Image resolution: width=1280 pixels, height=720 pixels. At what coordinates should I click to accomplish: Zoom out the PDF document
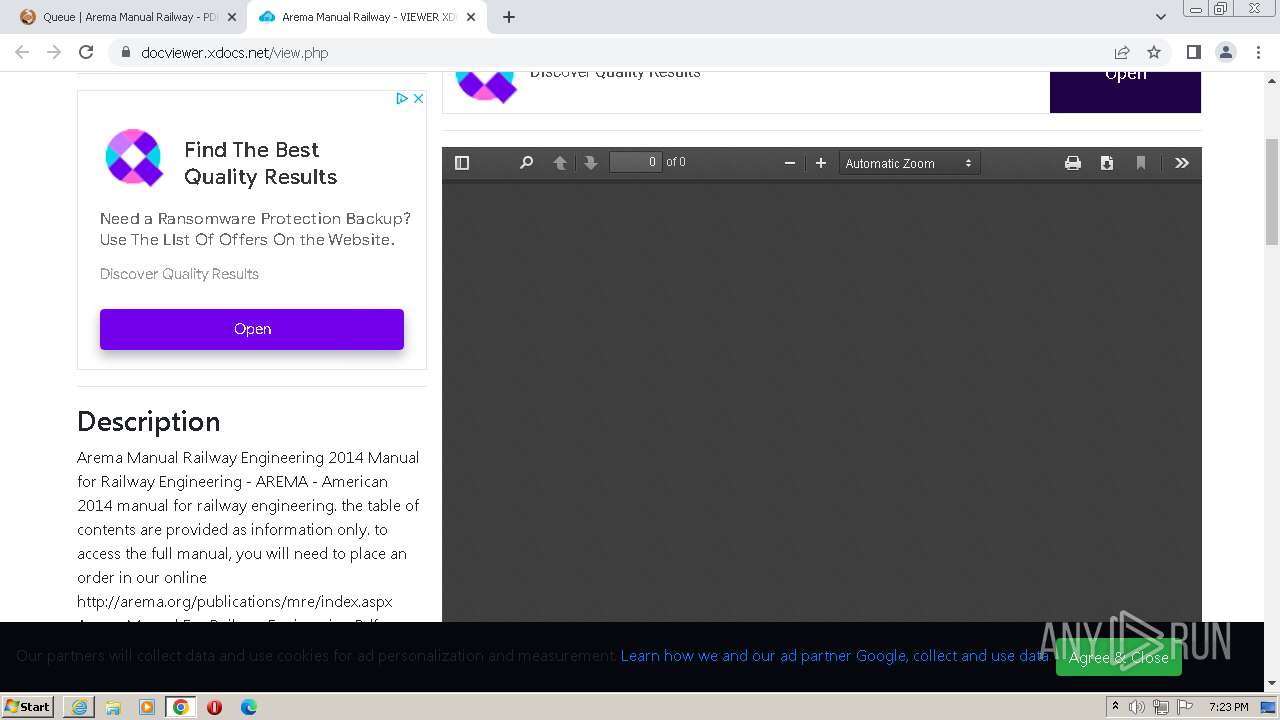point(790,163)
